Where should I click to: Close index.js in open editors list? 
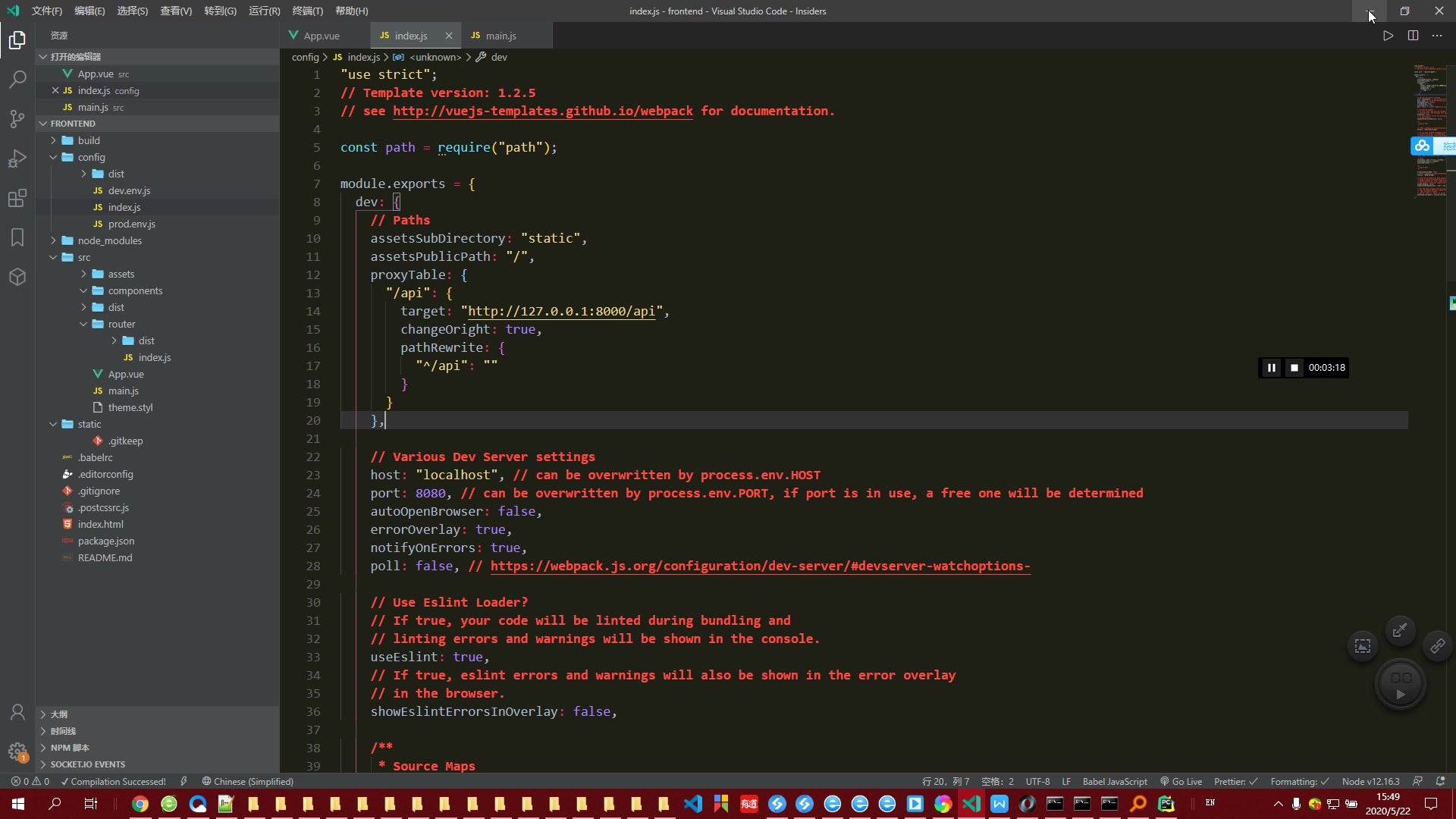coord(55,90)
